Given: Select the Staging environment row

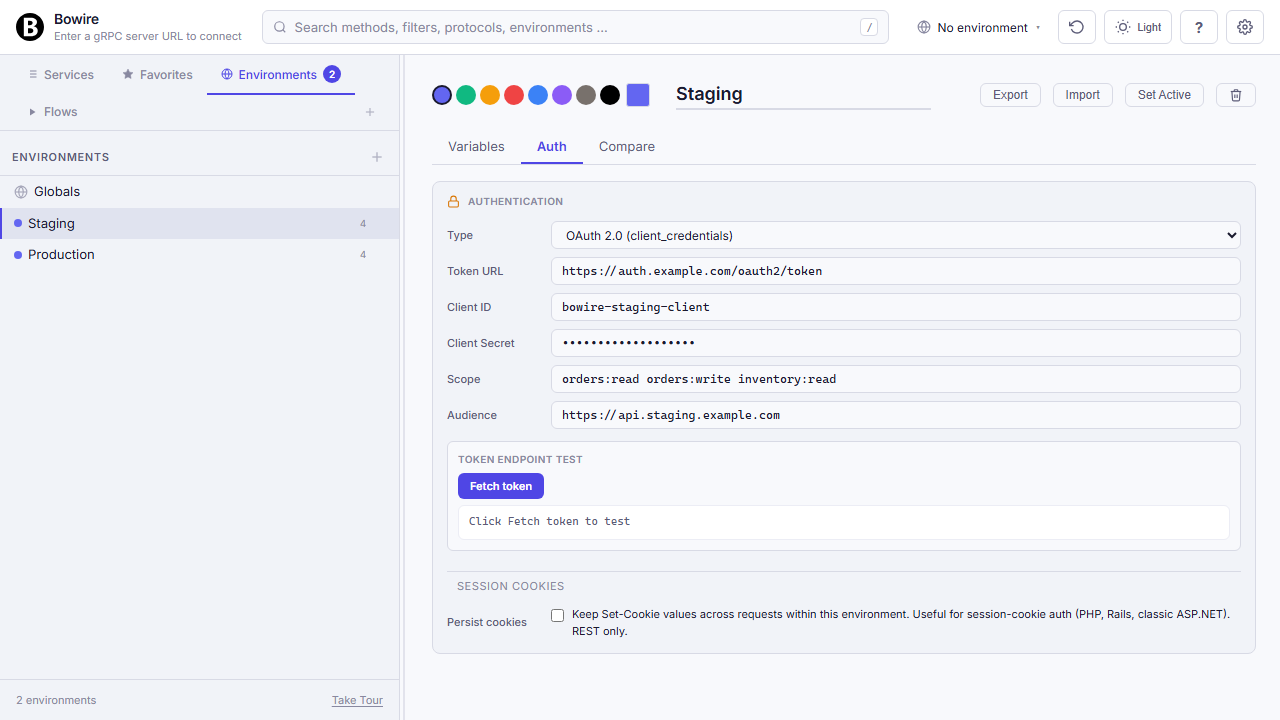Looking at the screenshot, I should click(200, 223).
